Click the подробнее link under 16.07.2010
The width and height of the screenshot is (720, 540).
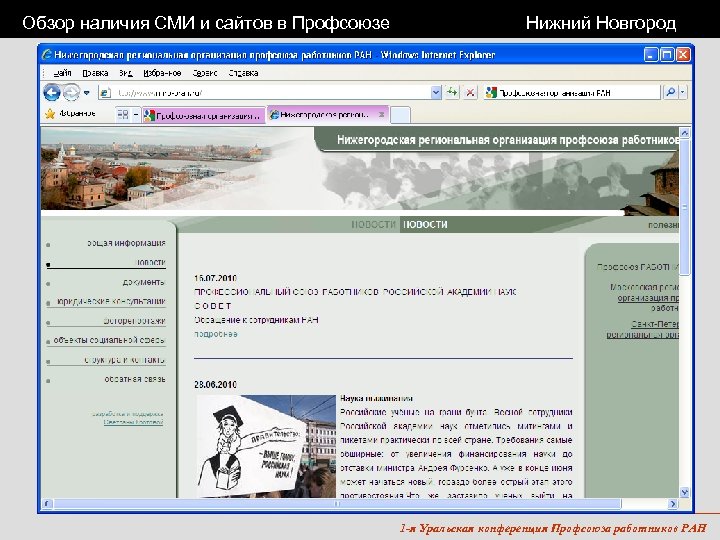tap(216, 334)
